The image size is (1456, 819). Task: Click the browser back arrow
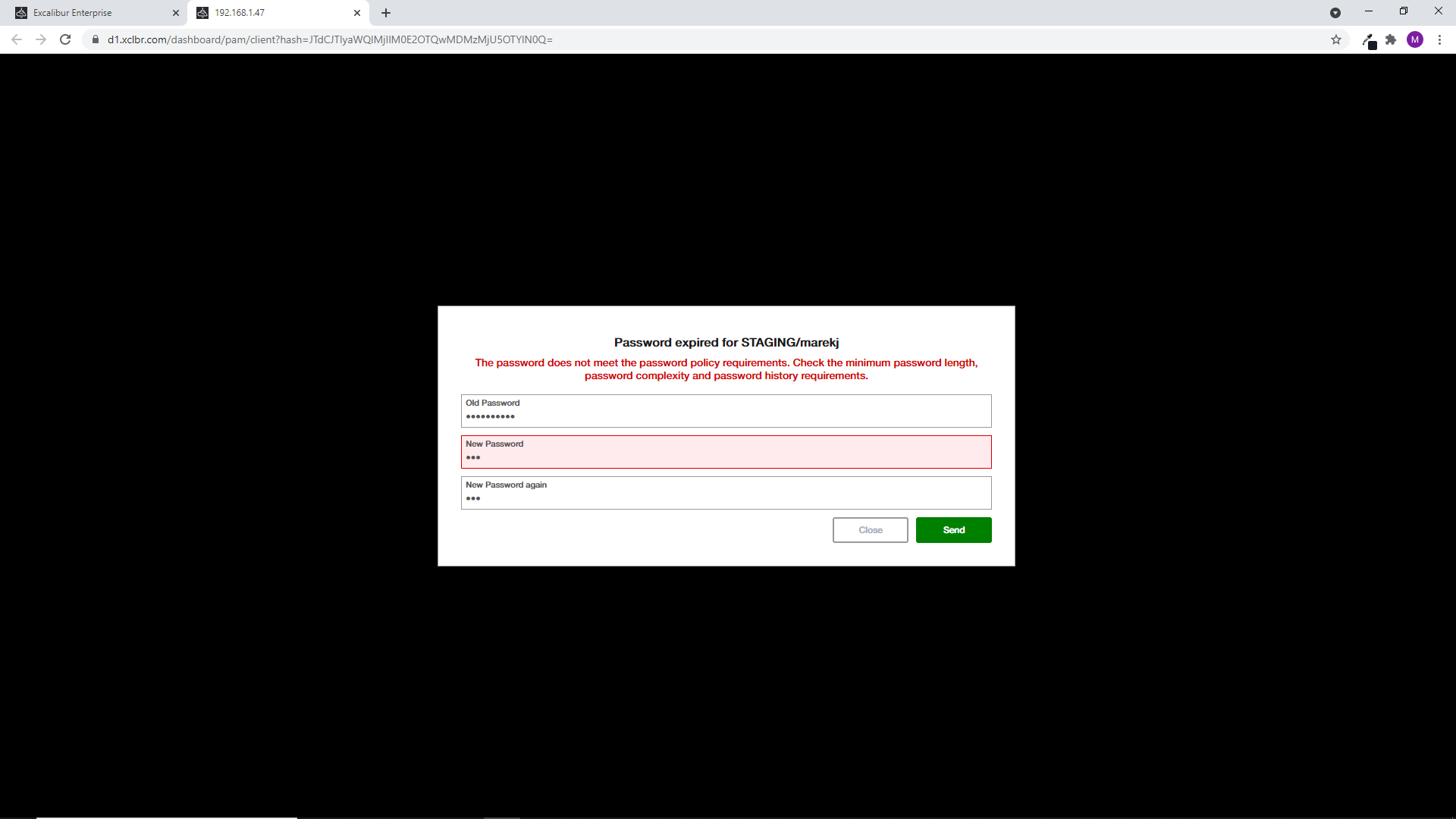point(17,39)
